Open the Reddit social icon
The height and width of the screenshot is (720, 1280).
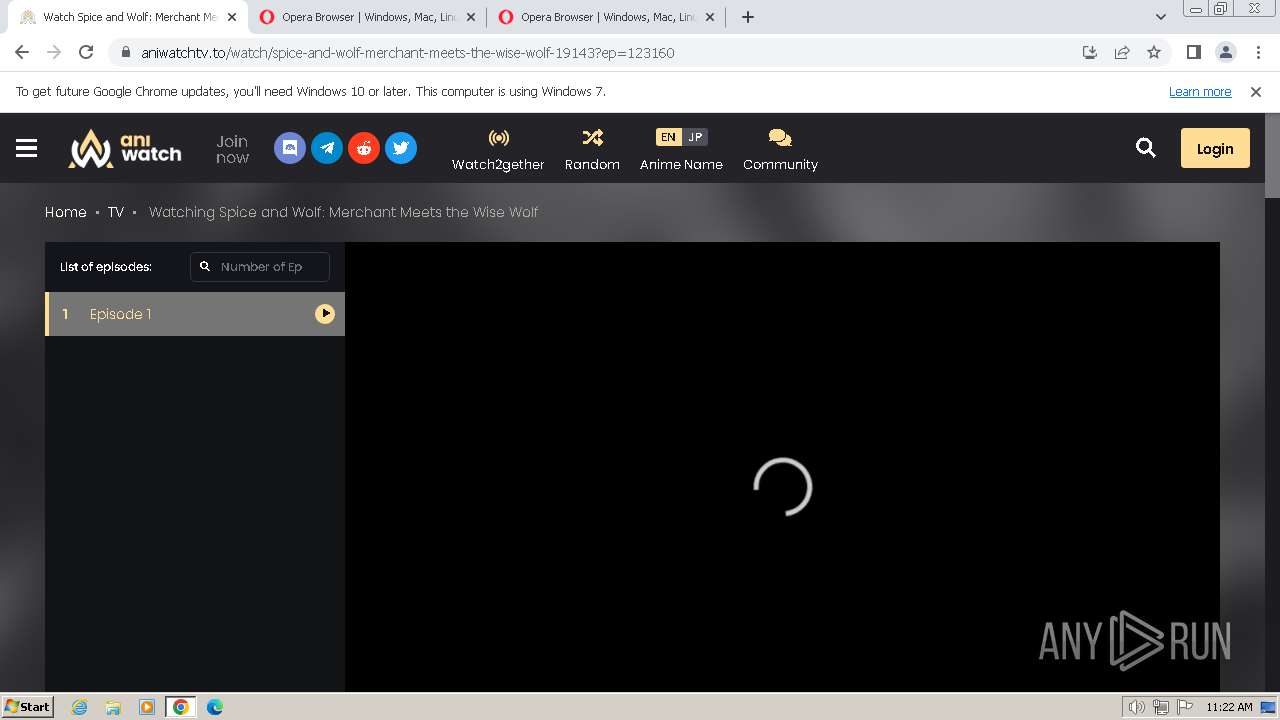pos(364,148)
